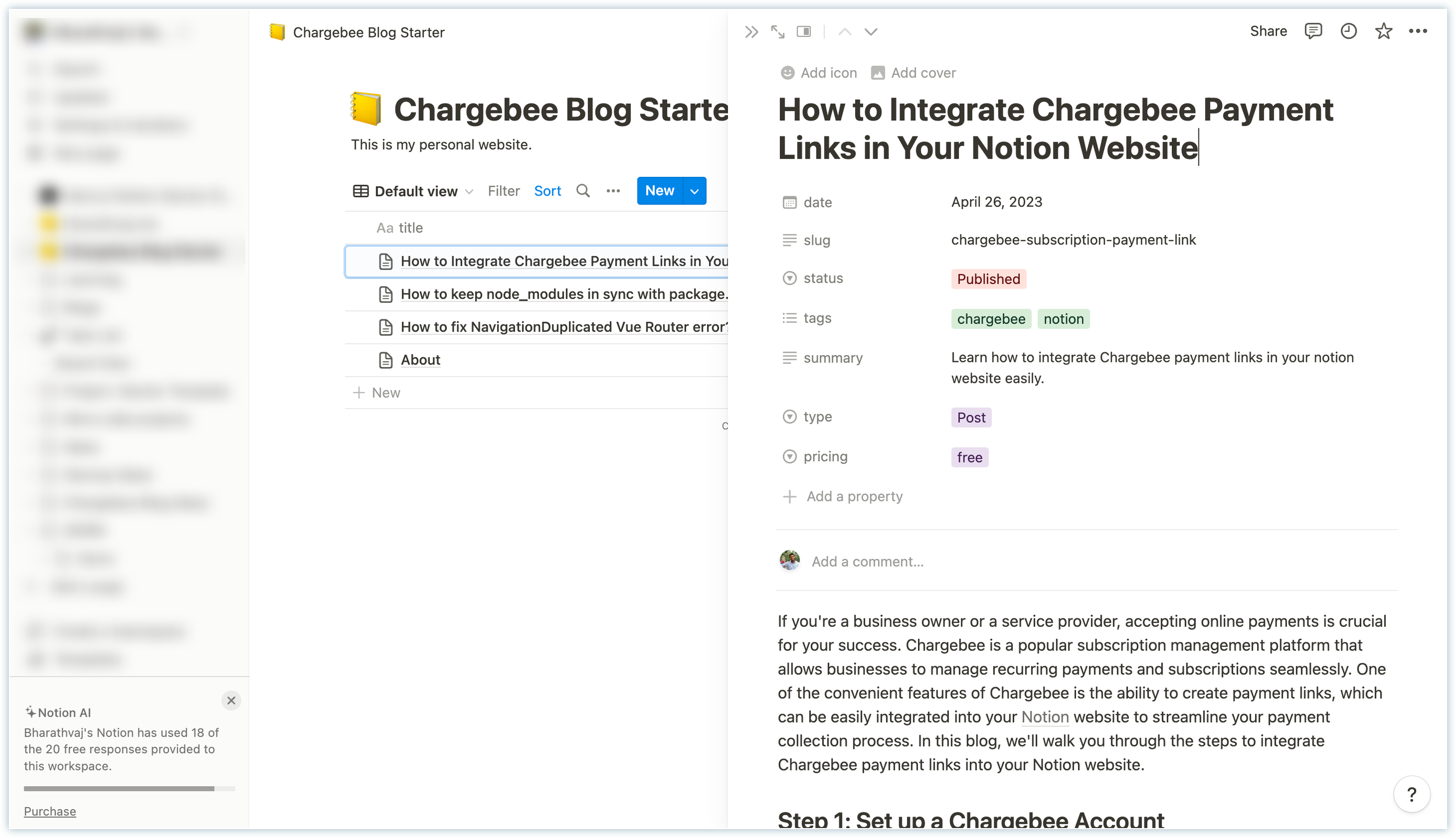Switch peek mode with side panel icon
Viewport: 1456px width, 838px height.
coord(804,32)
